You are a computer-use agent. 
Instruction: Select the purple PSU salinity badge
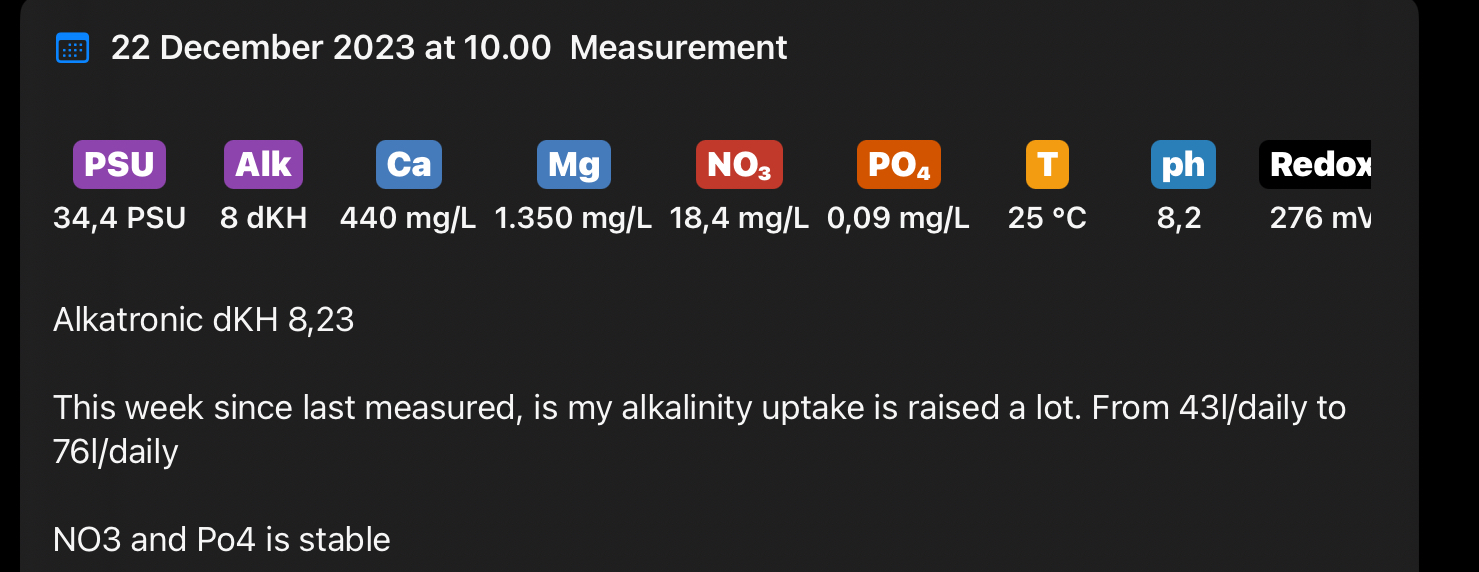coord(119,165)
